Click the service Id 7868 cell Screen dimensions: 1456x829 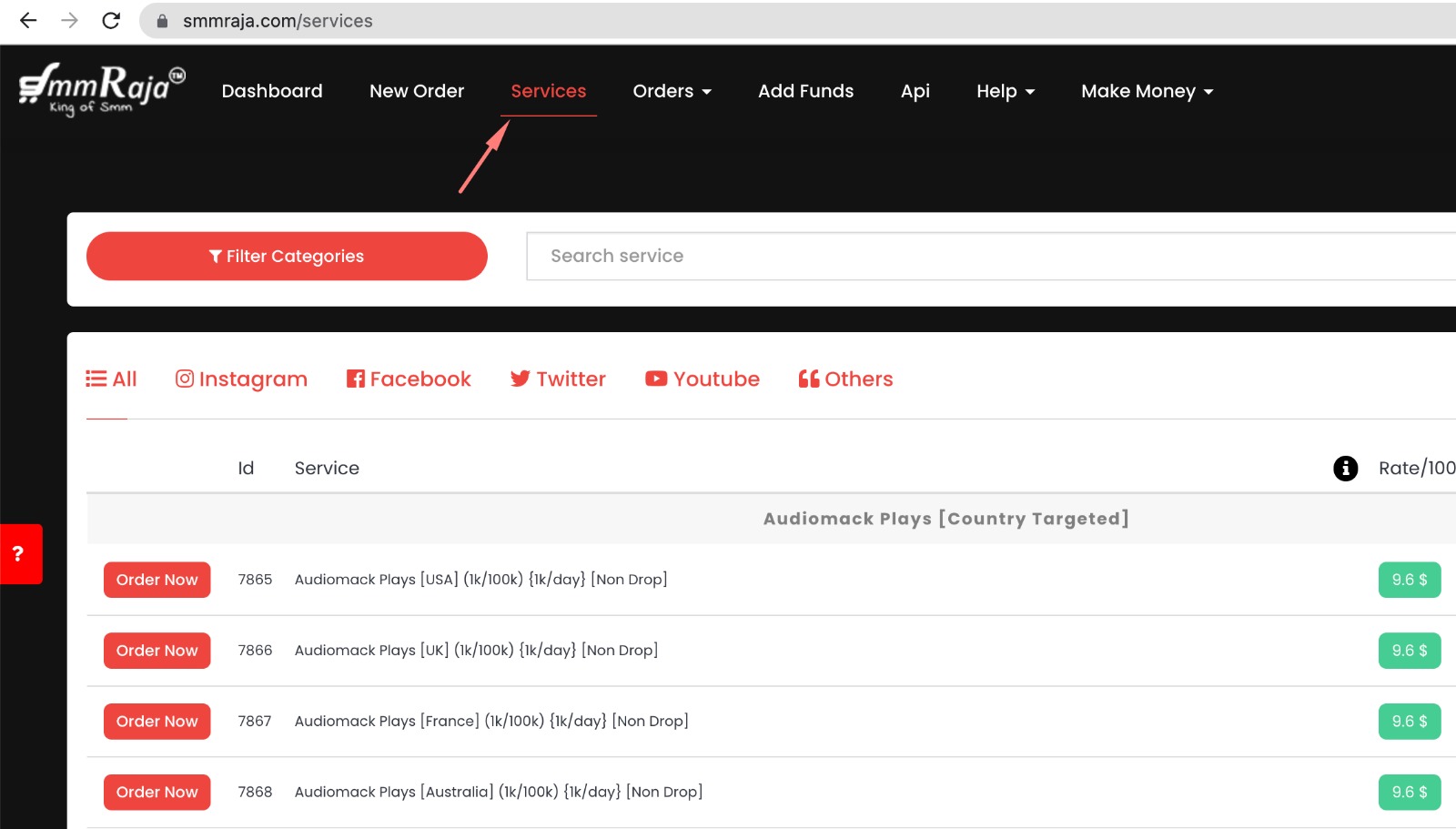(255, 793)
